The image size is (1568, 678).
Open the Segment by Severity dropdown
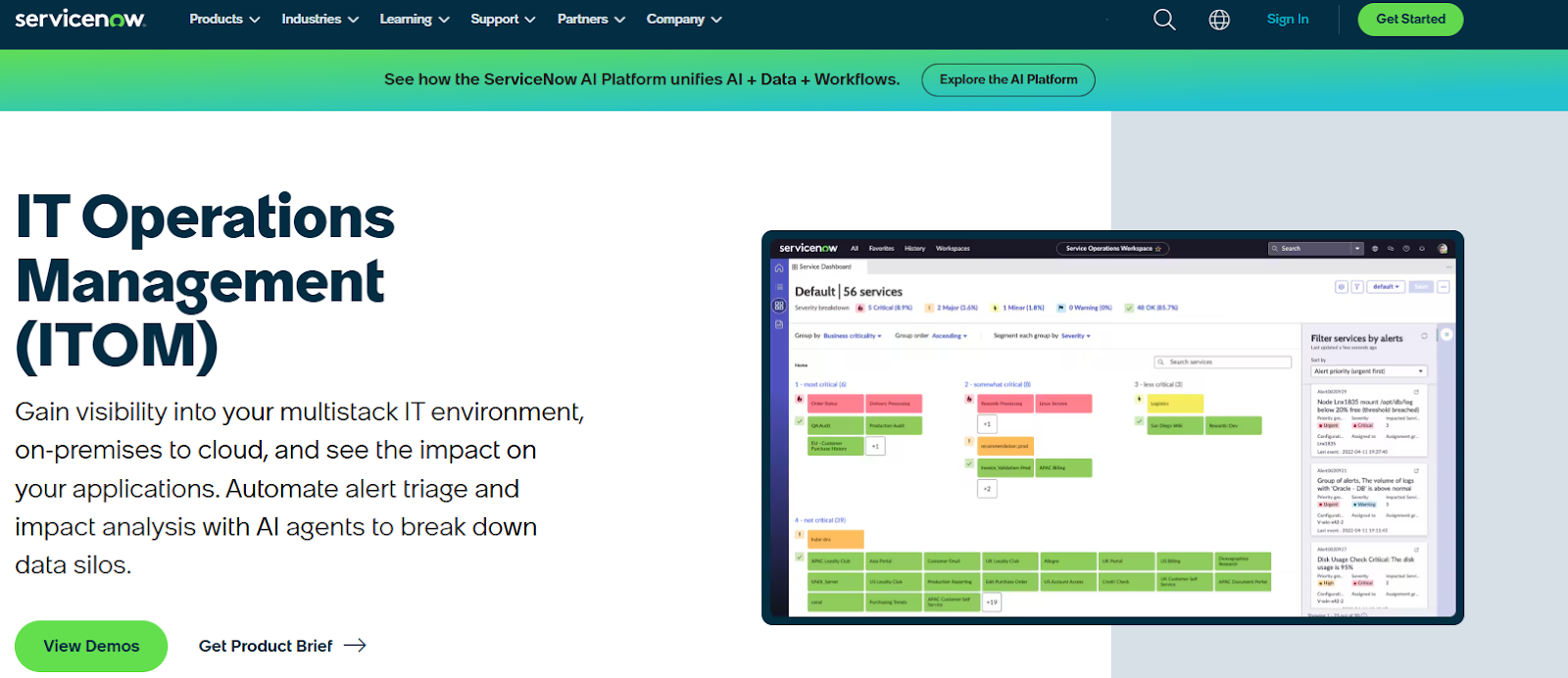(x=1076, y=336)
